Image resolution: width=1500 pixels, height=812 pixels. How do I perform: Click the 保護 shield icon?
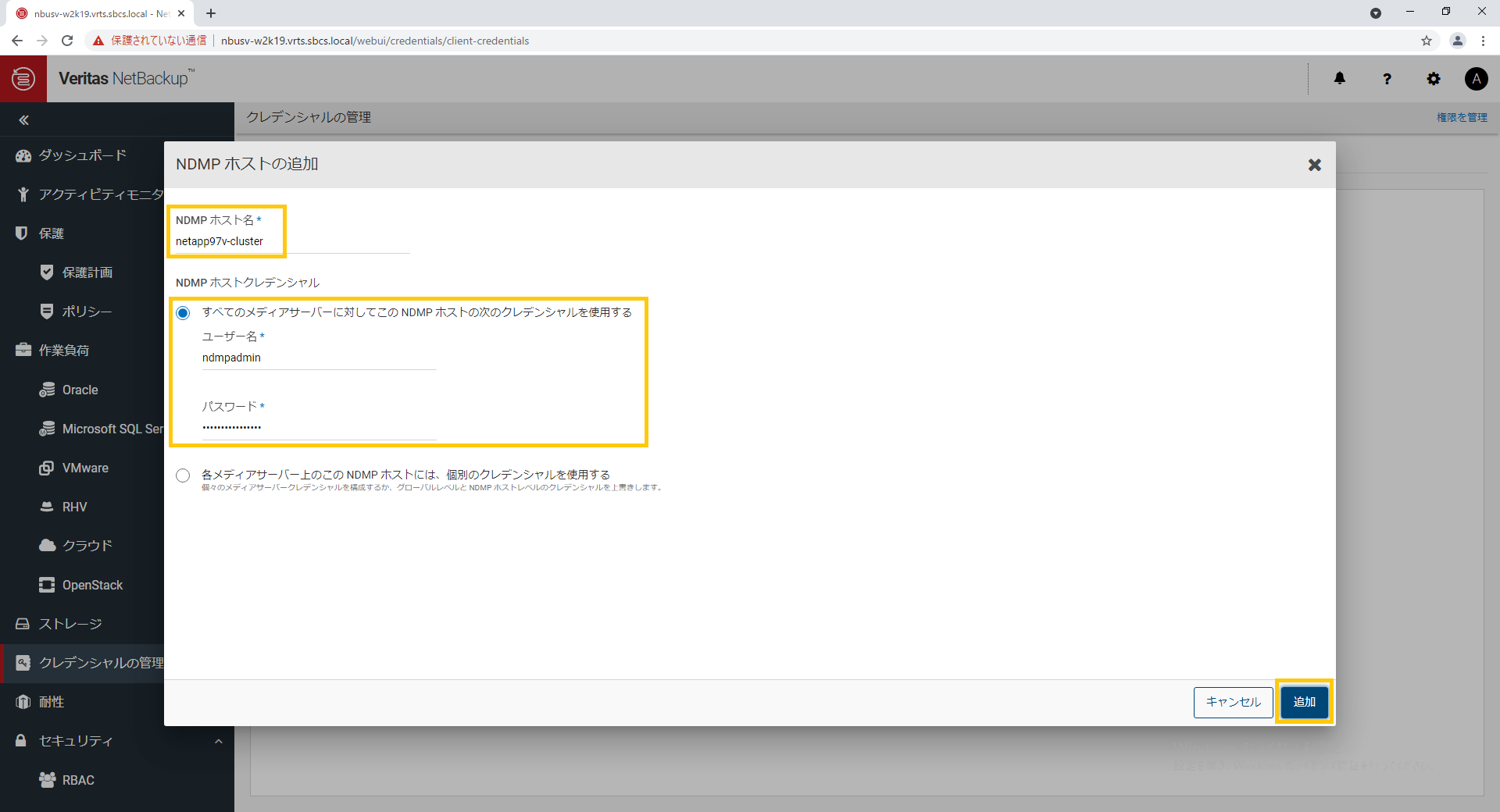coord(22,233)
